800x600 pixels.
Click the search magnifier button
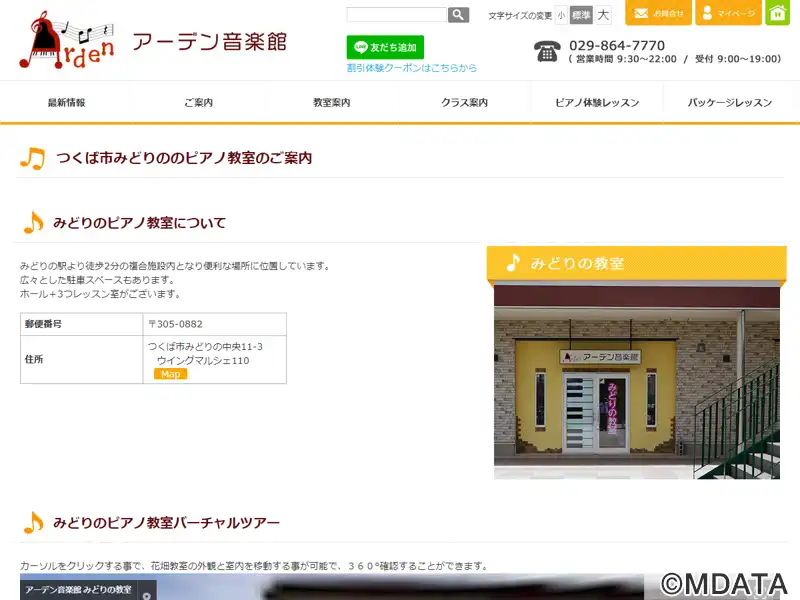point(458,15)
